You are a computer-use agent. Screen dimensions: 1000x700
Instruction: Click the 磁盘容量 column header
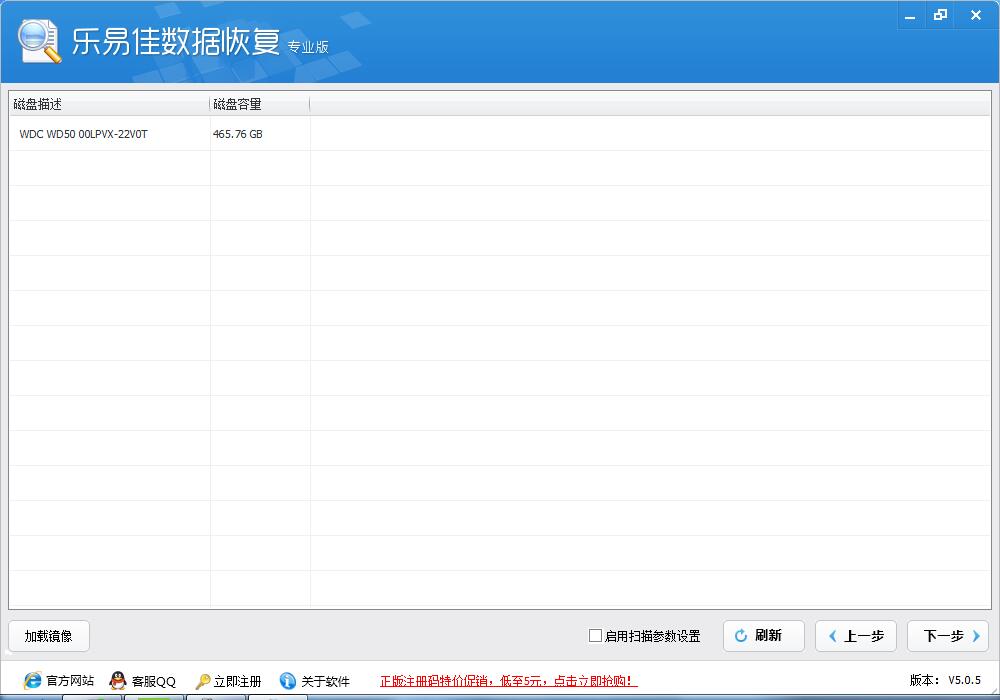237,104
